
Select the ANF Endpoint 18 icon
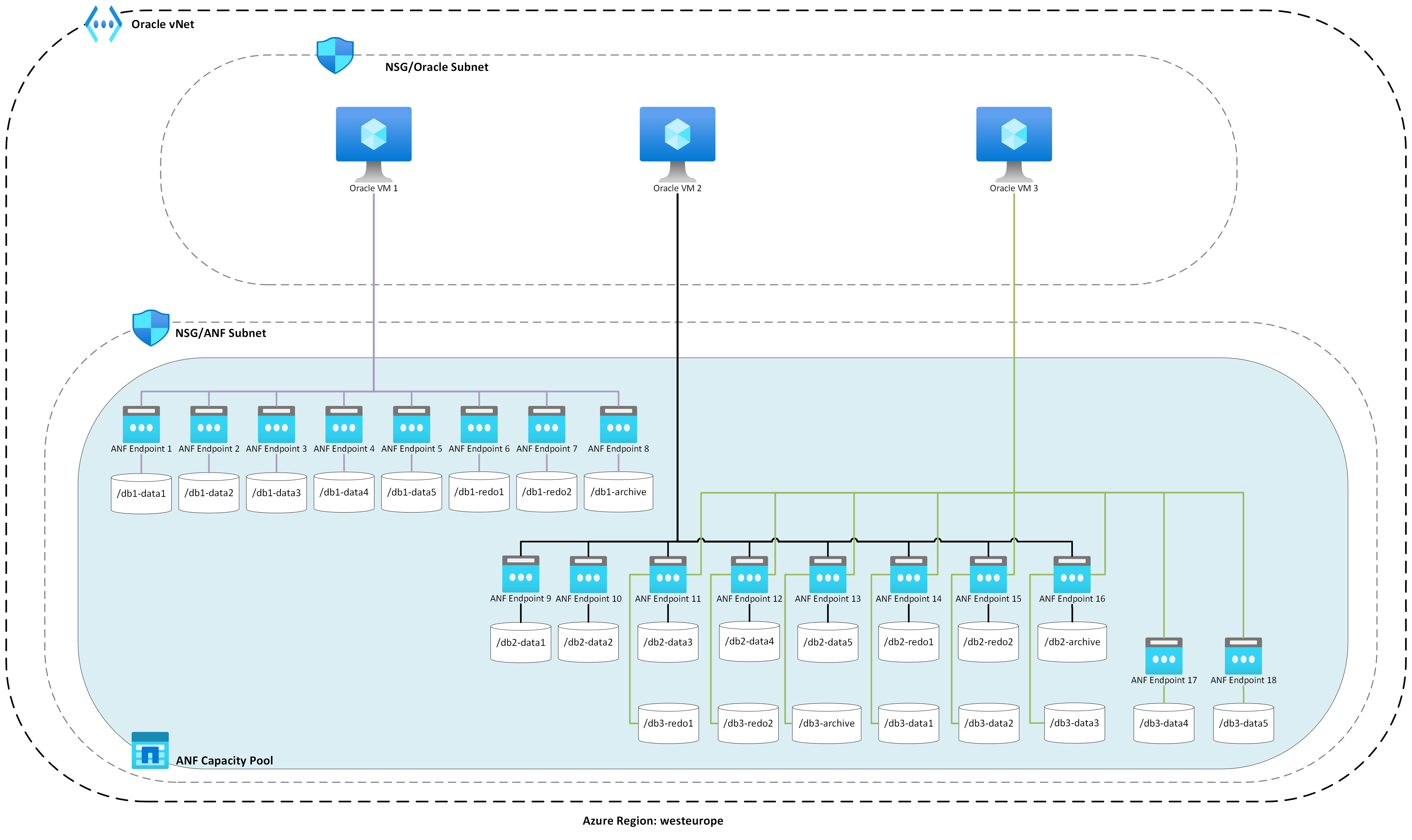tap(1243, 656)
